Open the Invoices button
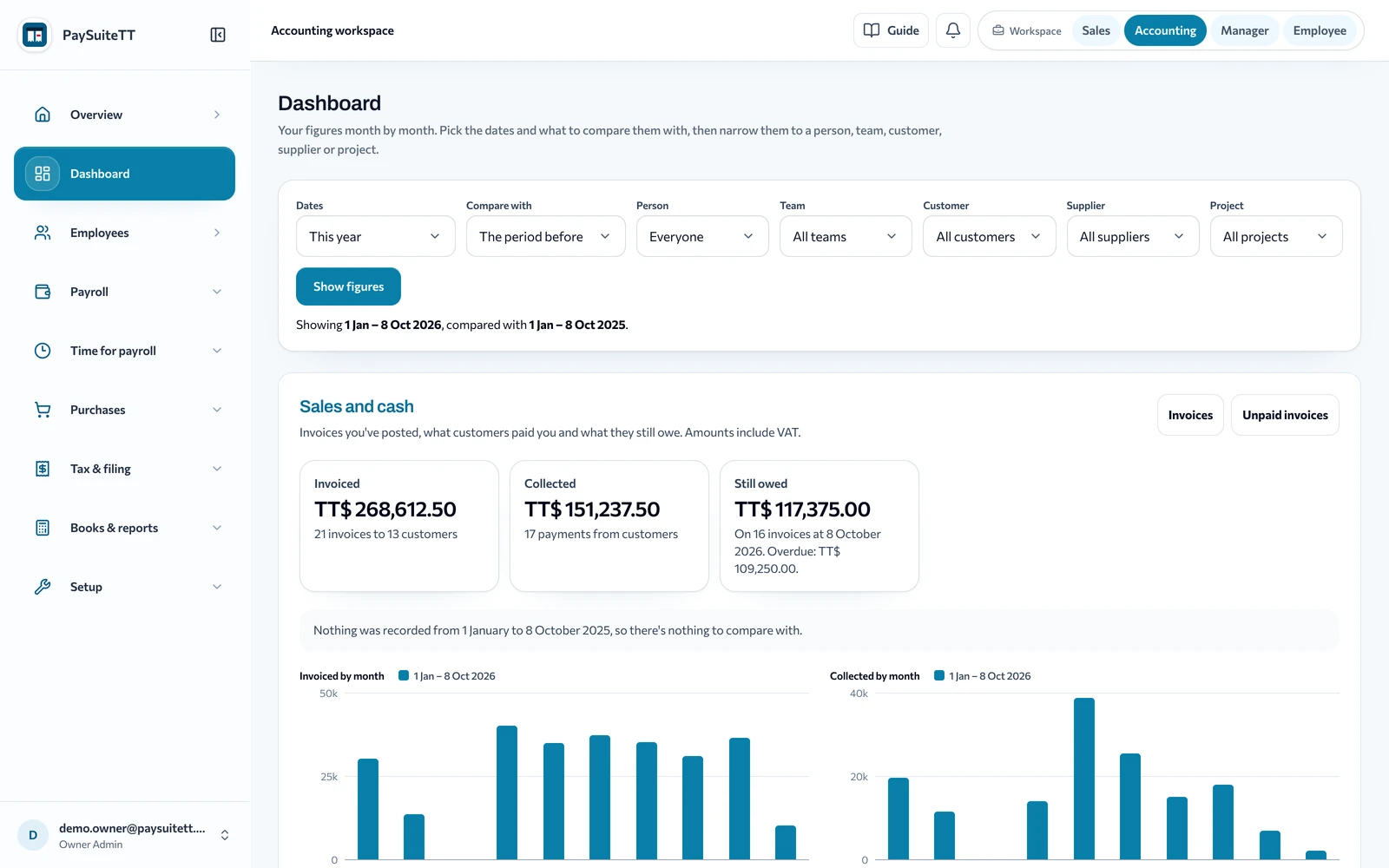The height and width of the screenshot is (868, 1389). pos(1190,415)
